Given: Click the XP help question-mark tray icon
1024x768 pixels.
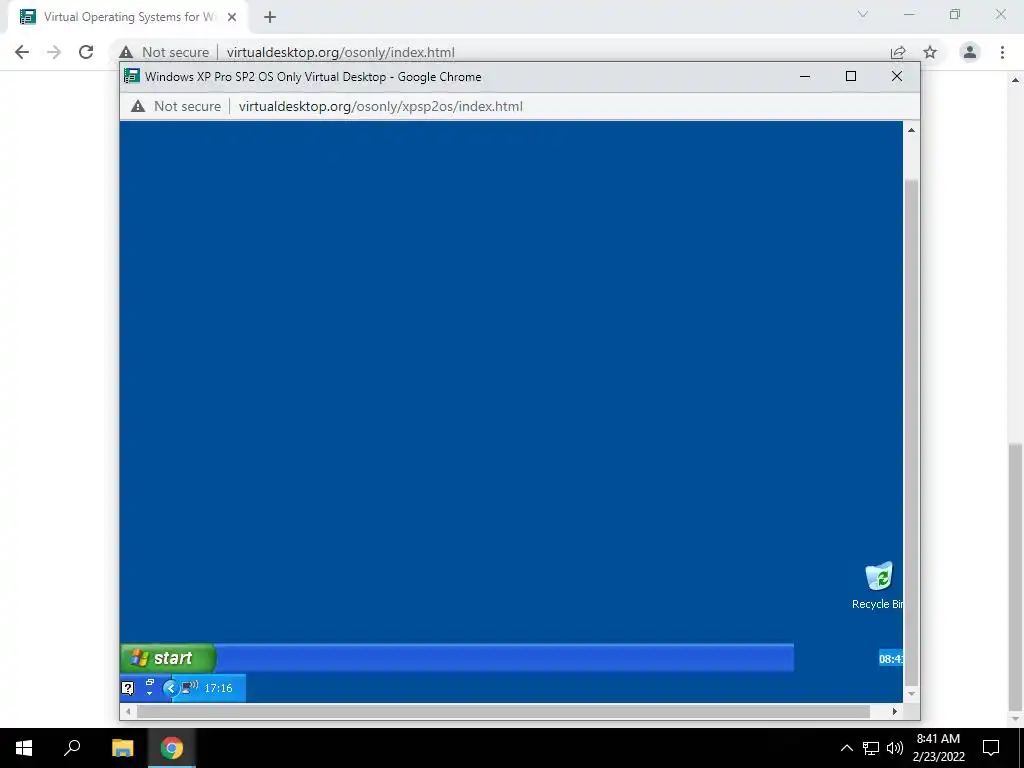Looking at the screenshot, I should point(128,688).
